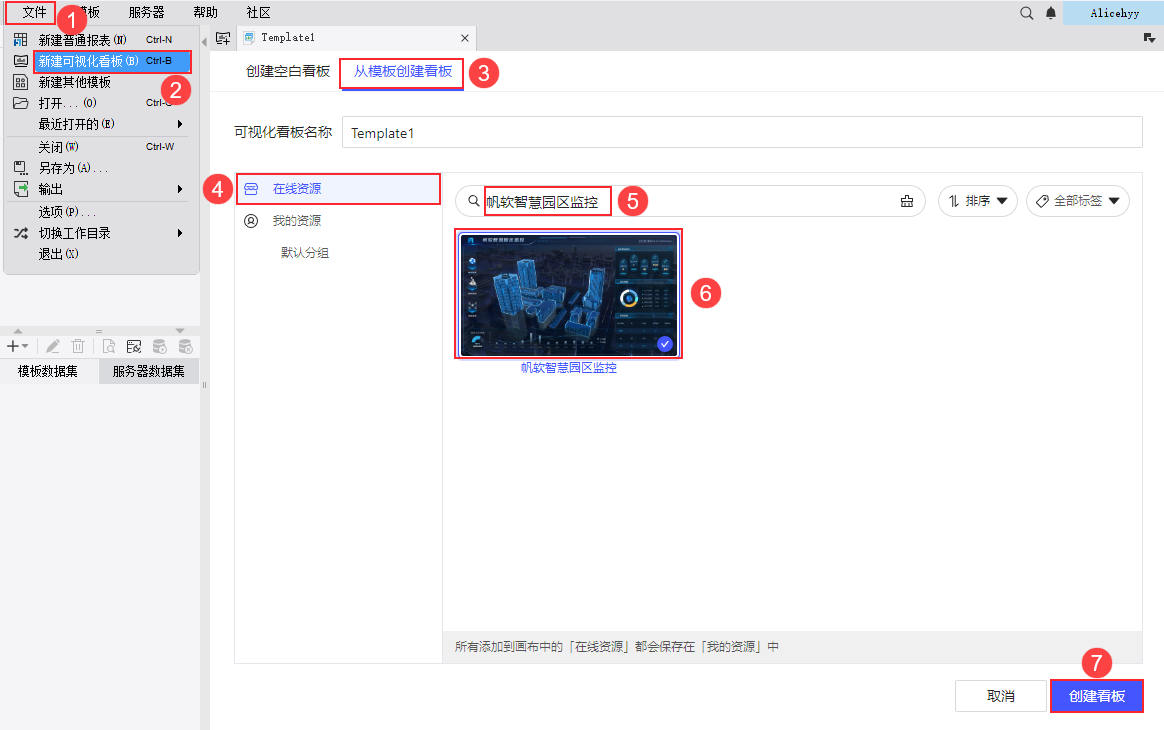1164x730 pixels.
Task: Click the 切换工作目录 shuffle icon
Action: tap(21, 233)
